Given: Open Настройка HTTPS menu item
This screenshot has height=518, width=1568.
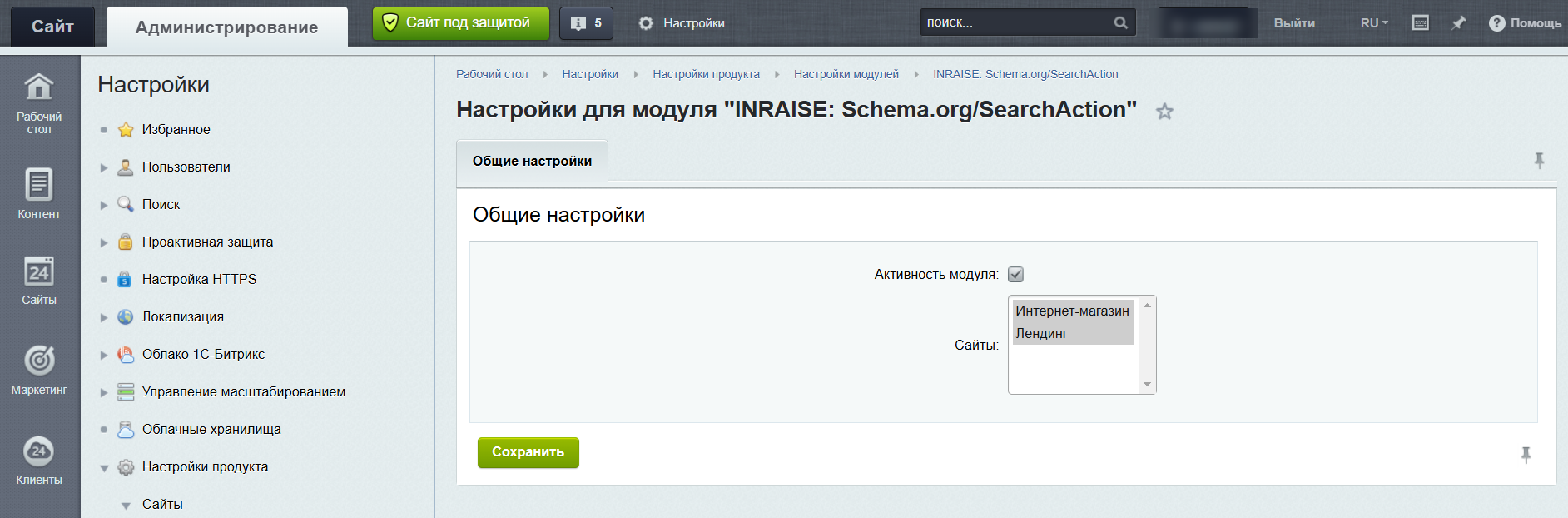Looking at the screenshot, I should click(199, 279).
